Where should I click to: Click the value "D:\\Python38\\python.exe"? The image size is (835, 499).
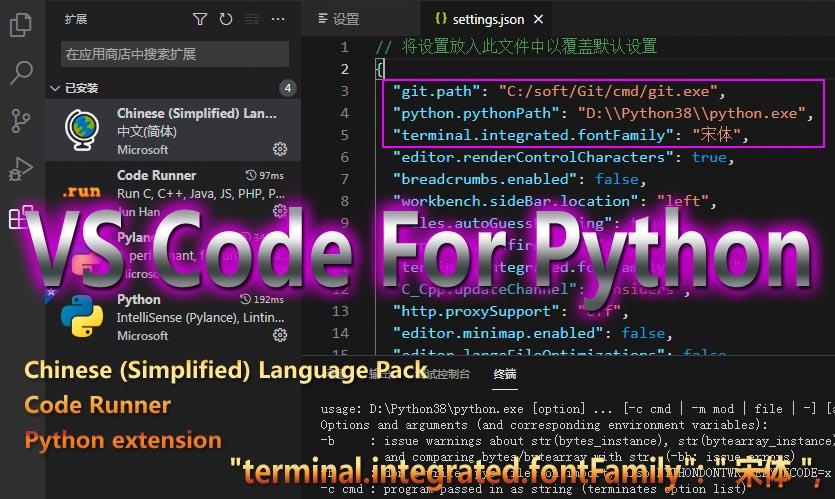point(692,113)
